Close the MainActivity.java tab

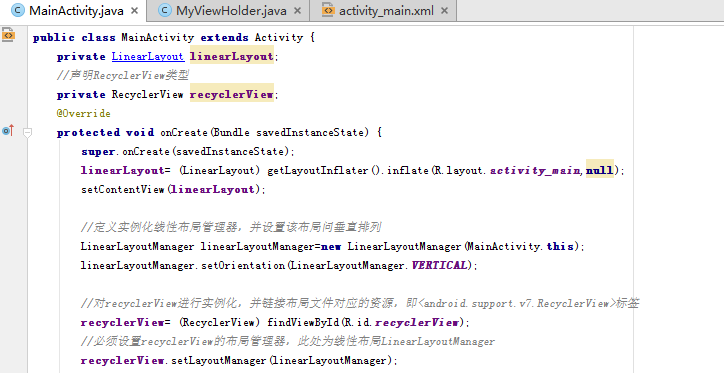point(134,11)
